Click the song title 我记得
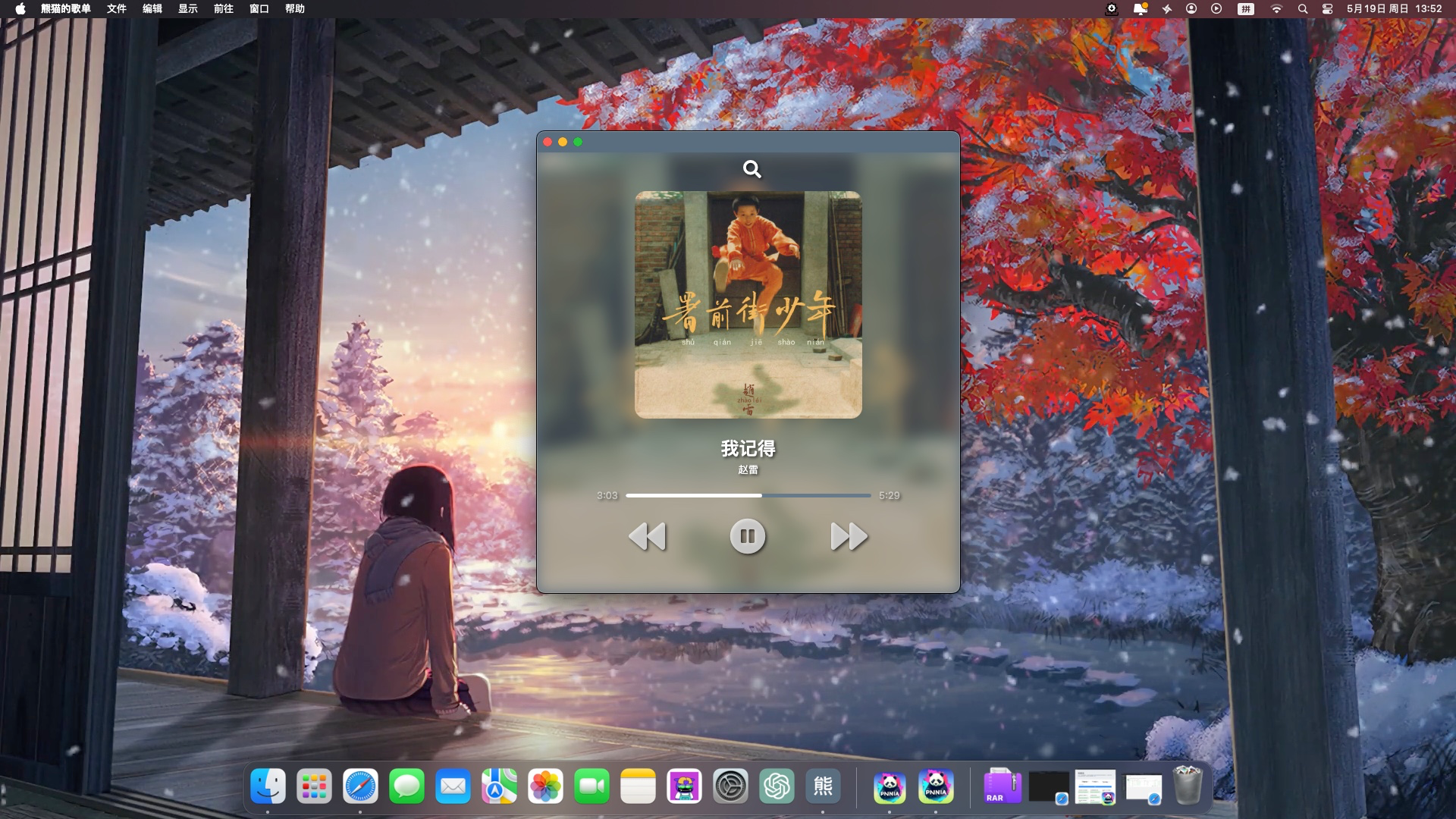The width and height of the screenshot is (1456, 819). point(748,448)
